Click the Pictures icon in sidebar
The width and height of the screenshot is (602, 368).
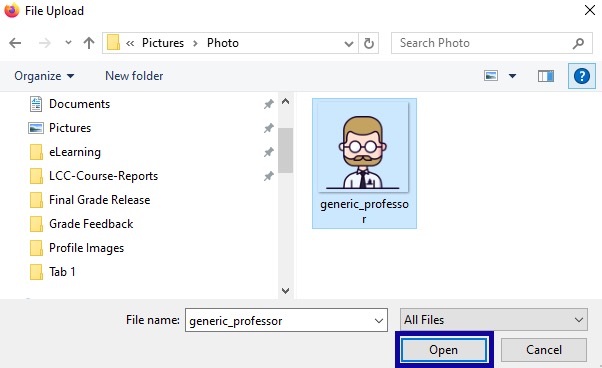coord(36,128)
